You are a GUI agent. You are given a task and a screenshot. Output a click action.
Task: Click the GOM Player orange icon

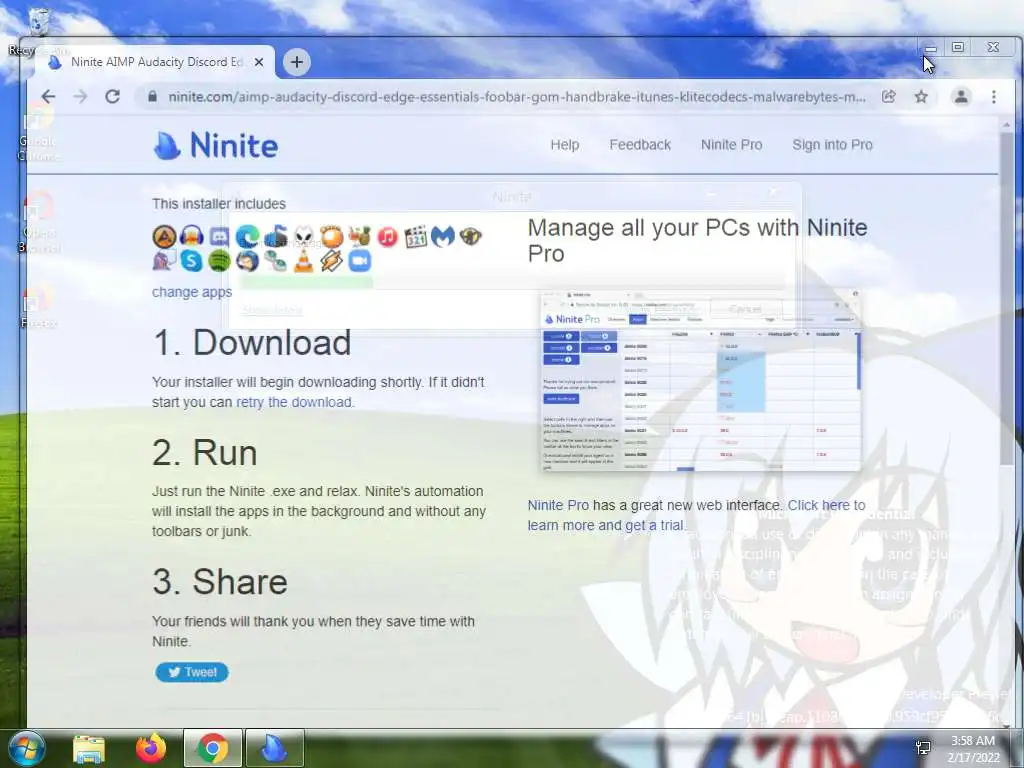pyautogui.click(x=332, y=236)
